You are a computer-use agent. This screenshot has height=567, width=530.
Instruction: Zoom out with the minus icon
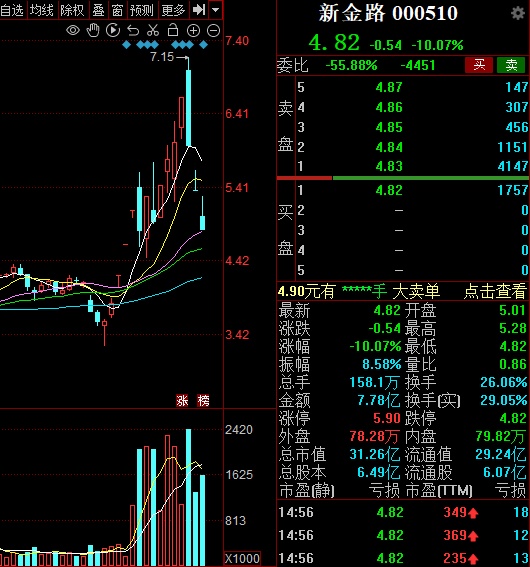pyautogui.click(x=213, y=31)
